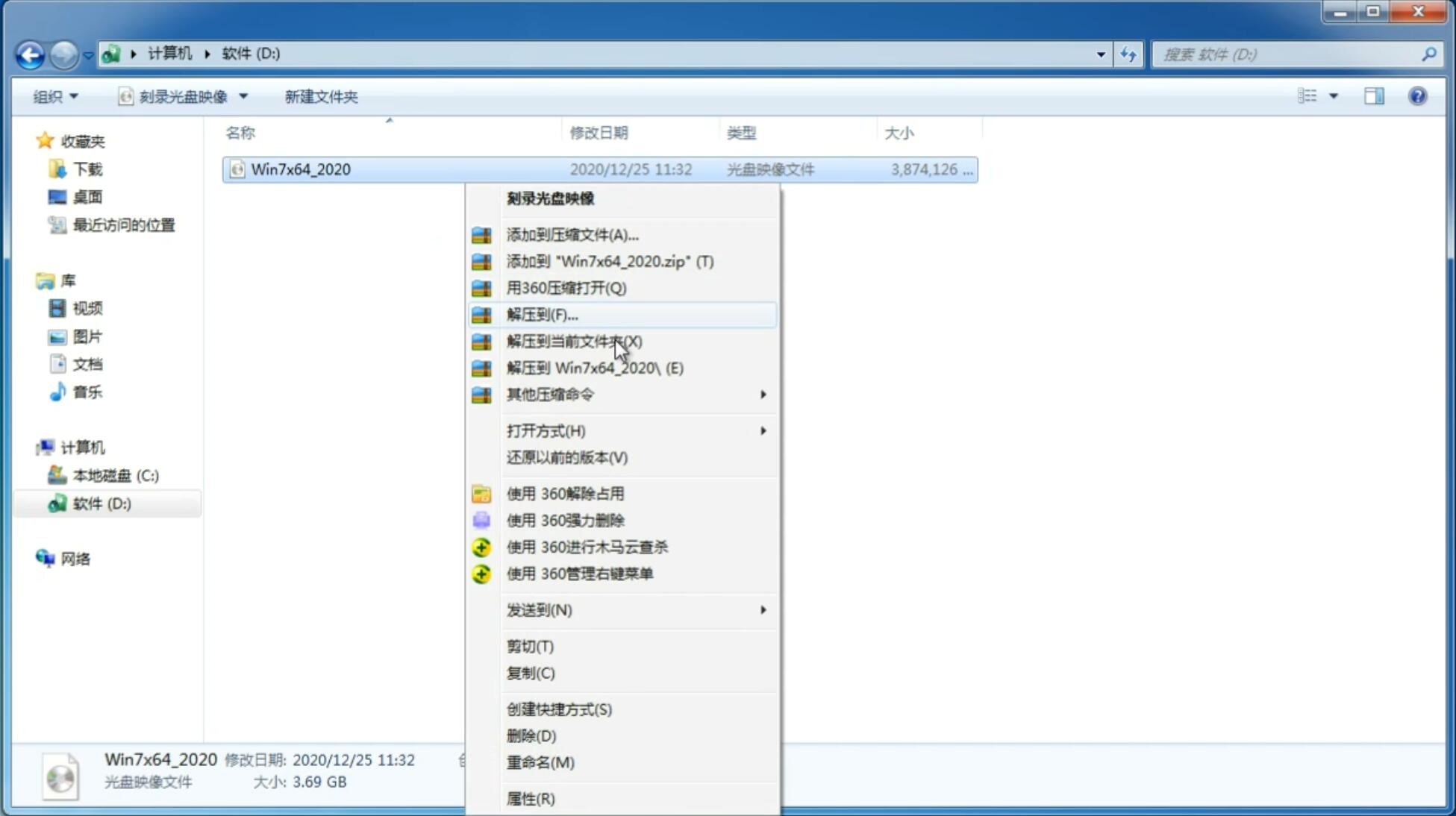This screenshot has height=816, width=1456.
Task: Select 重命名 to rename the file
Action: pos(540,762)
